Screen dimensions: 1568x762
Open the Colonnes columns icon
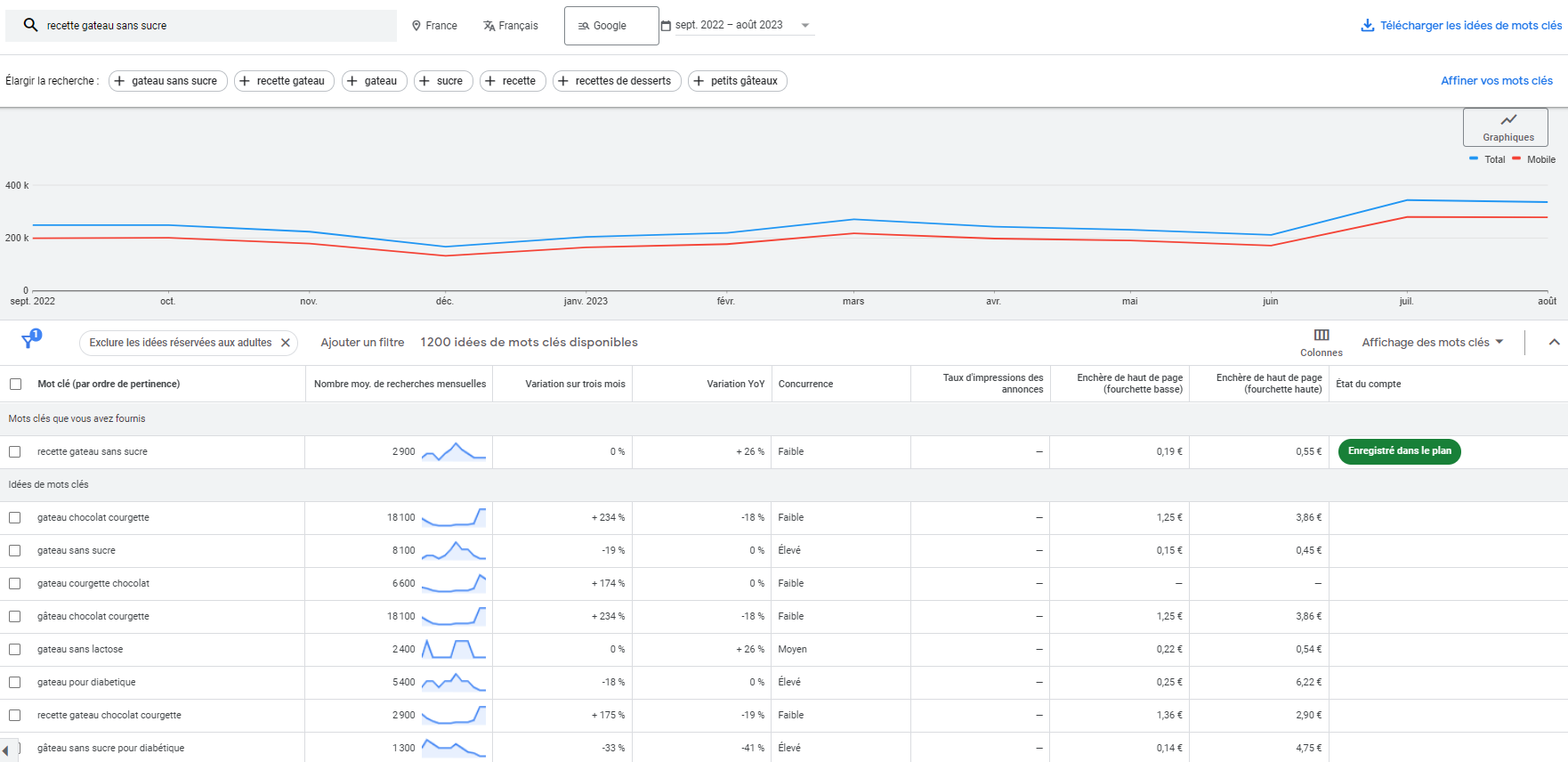pos(1321,335)
